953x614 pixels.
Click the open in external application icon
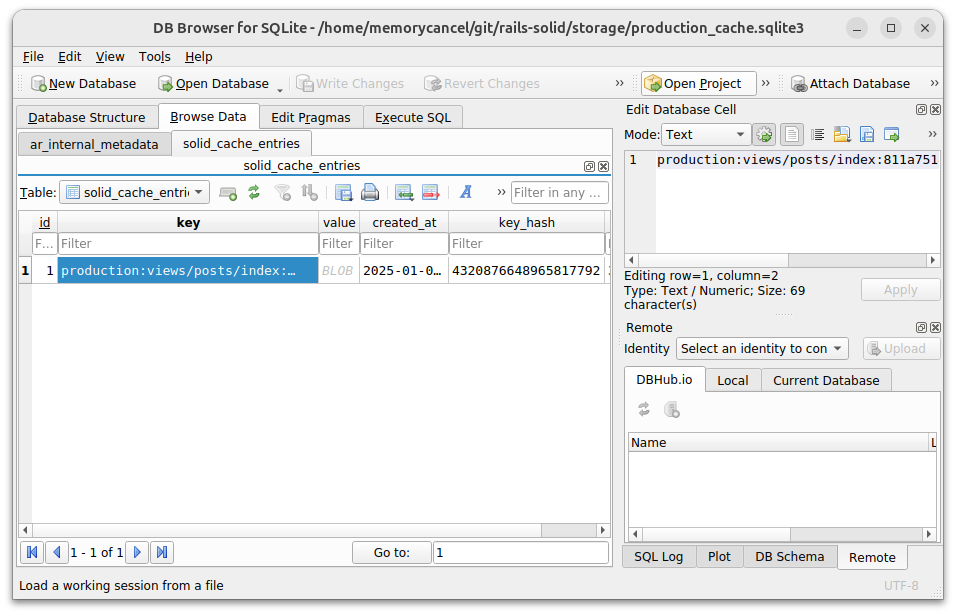click(x=892, y=134)
